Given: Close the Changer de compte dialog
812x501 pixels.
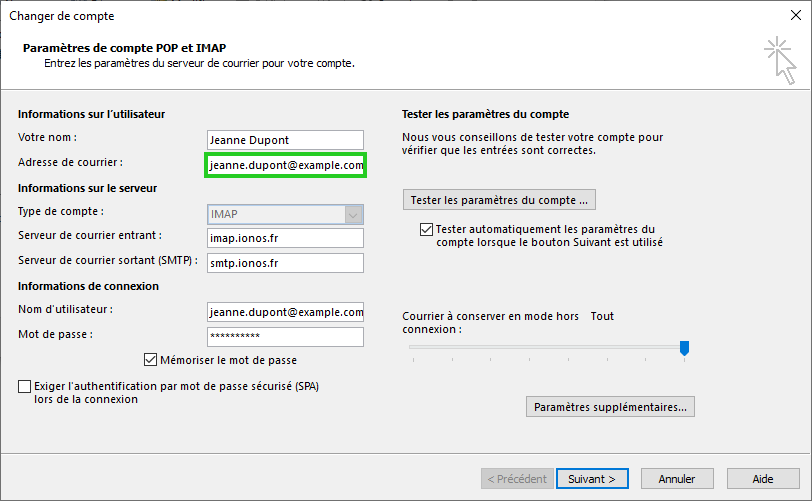Looking at the screenshot, I should [795, 16].
